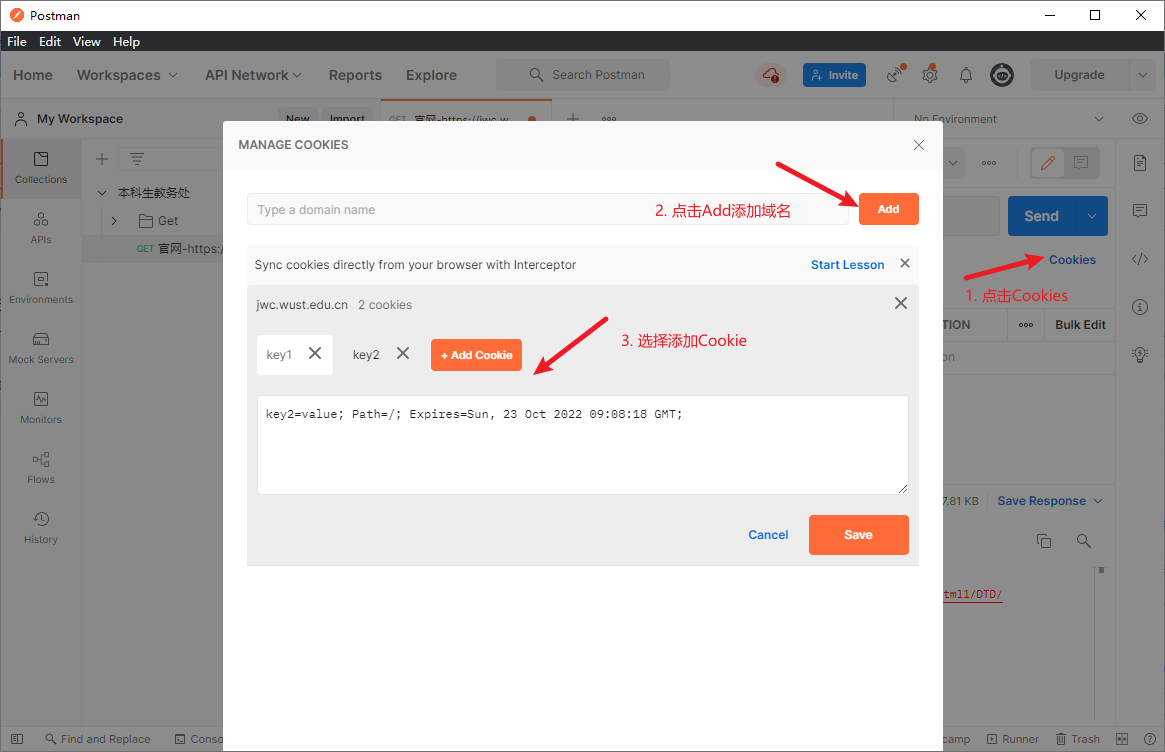Screen dimensions: 1165x752
Task: Open the Collections sidebar panel
Action: pyautogui.click(x=41, y=168)
